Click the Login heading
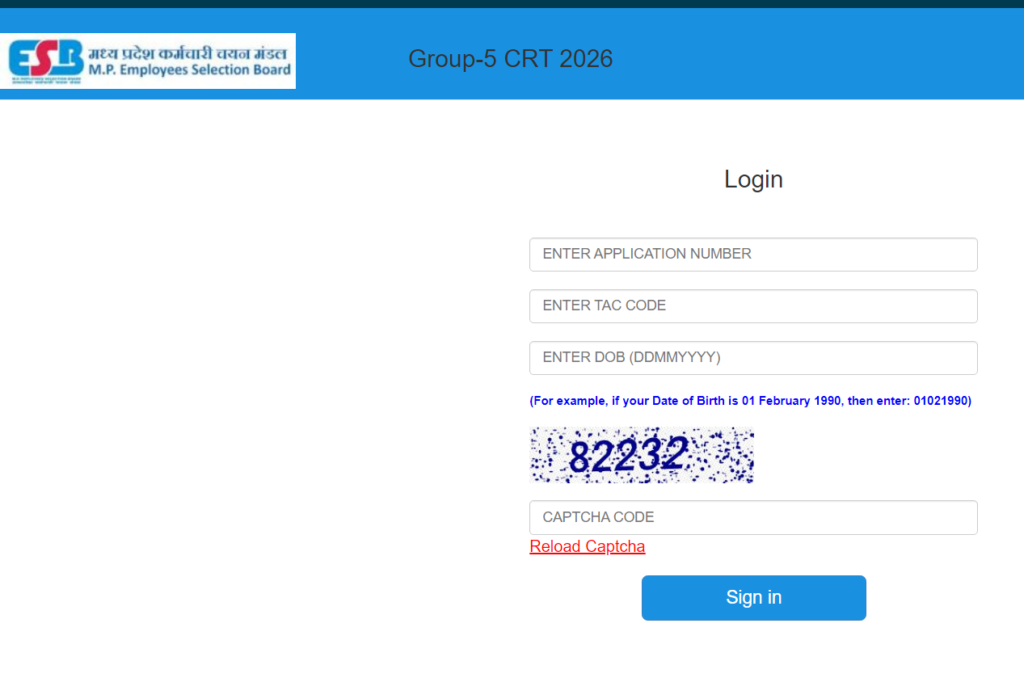The height and width of the screenshot is (678, 1024). click(x=753, y=179)
